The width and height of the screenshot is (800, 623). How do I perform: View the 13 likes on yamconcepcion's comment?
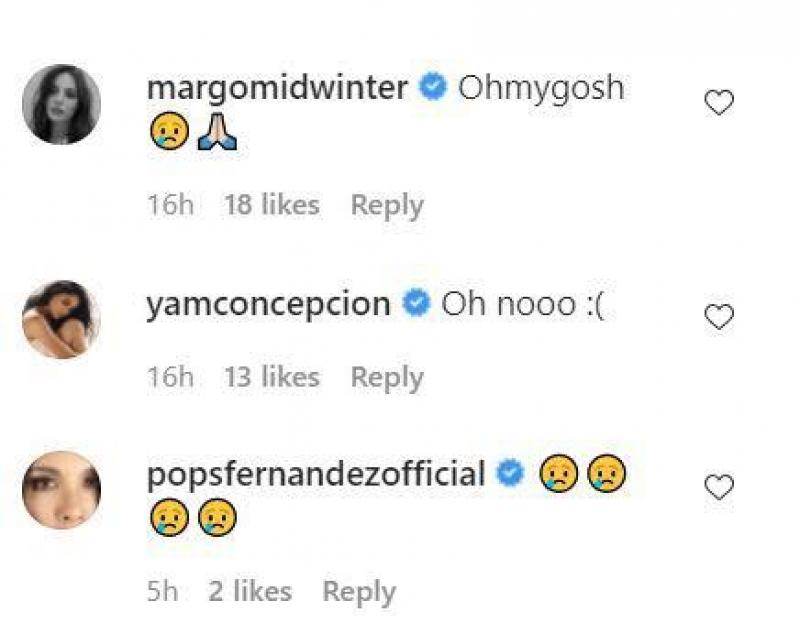point(271,377)
